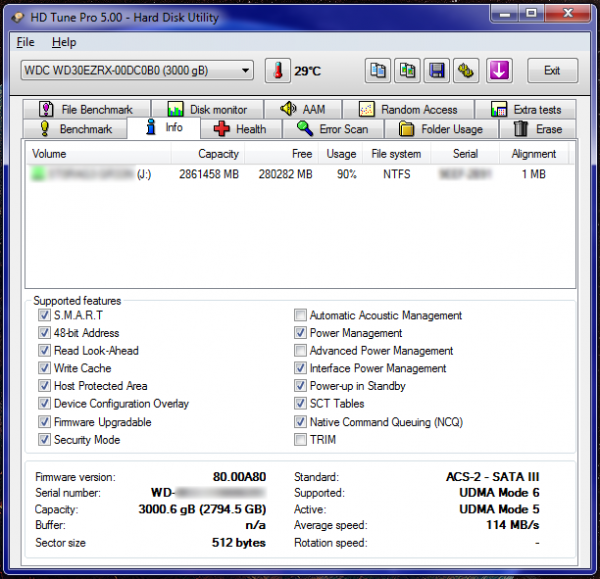Switch to the File Benchmark tab
The width and height of the screenshot is (600, 579).
point(86,109)
